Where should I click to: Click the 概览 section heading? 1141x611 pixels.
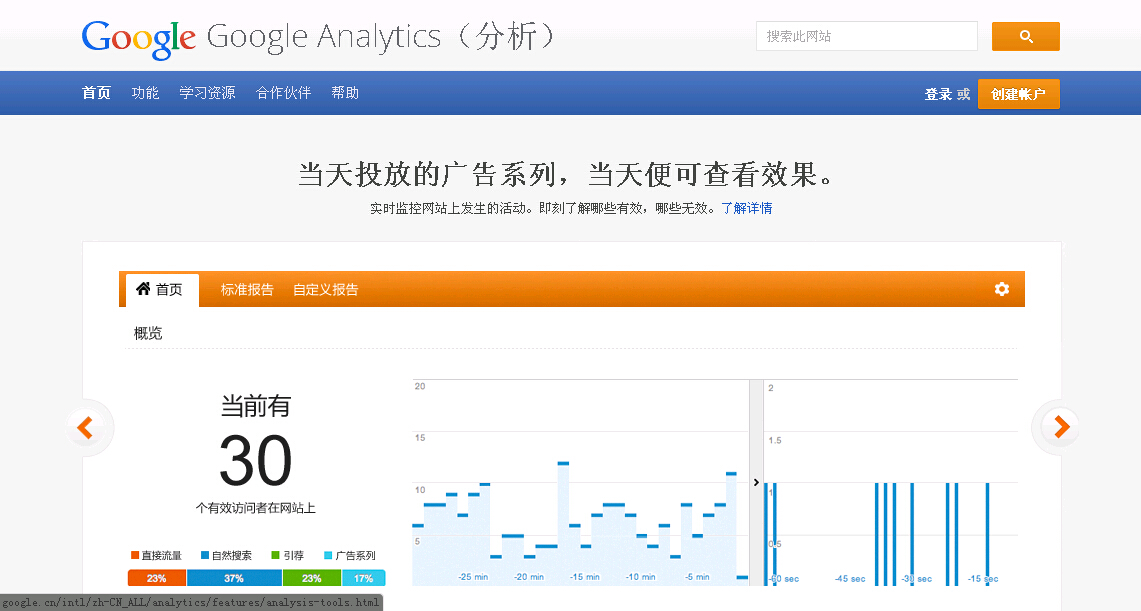click(148, 333)
